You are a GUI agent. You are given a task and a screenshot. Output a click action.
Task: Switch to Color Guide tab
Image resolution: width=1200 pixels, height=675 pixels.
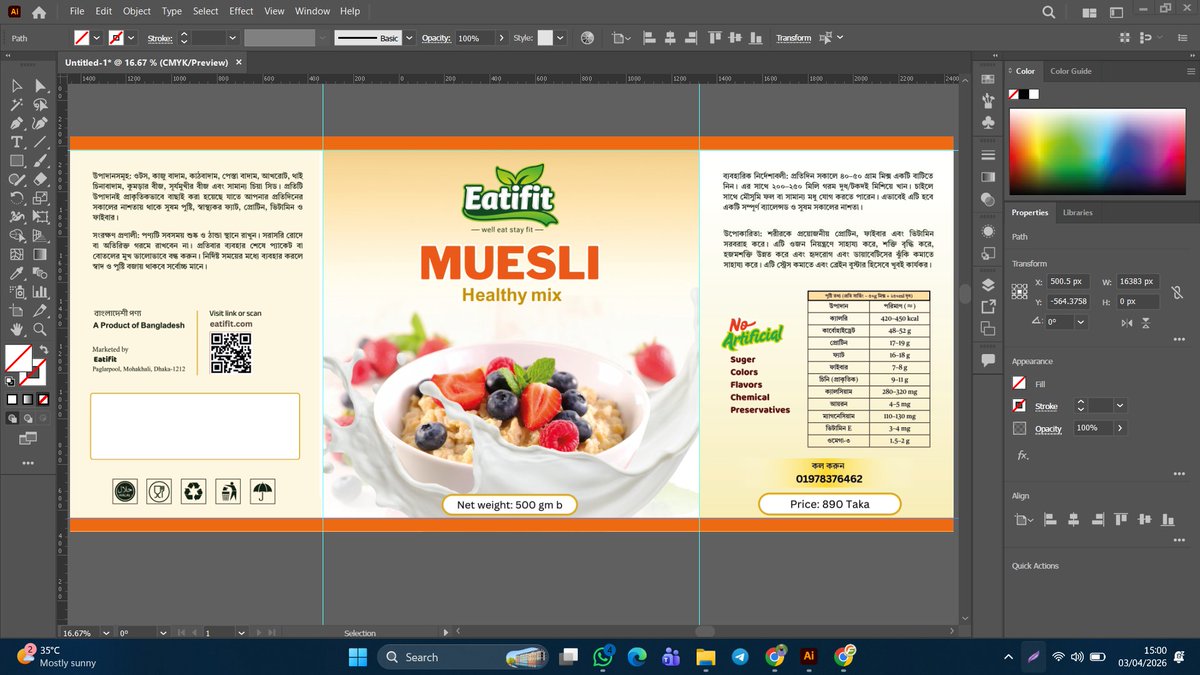pos(1070,71)
